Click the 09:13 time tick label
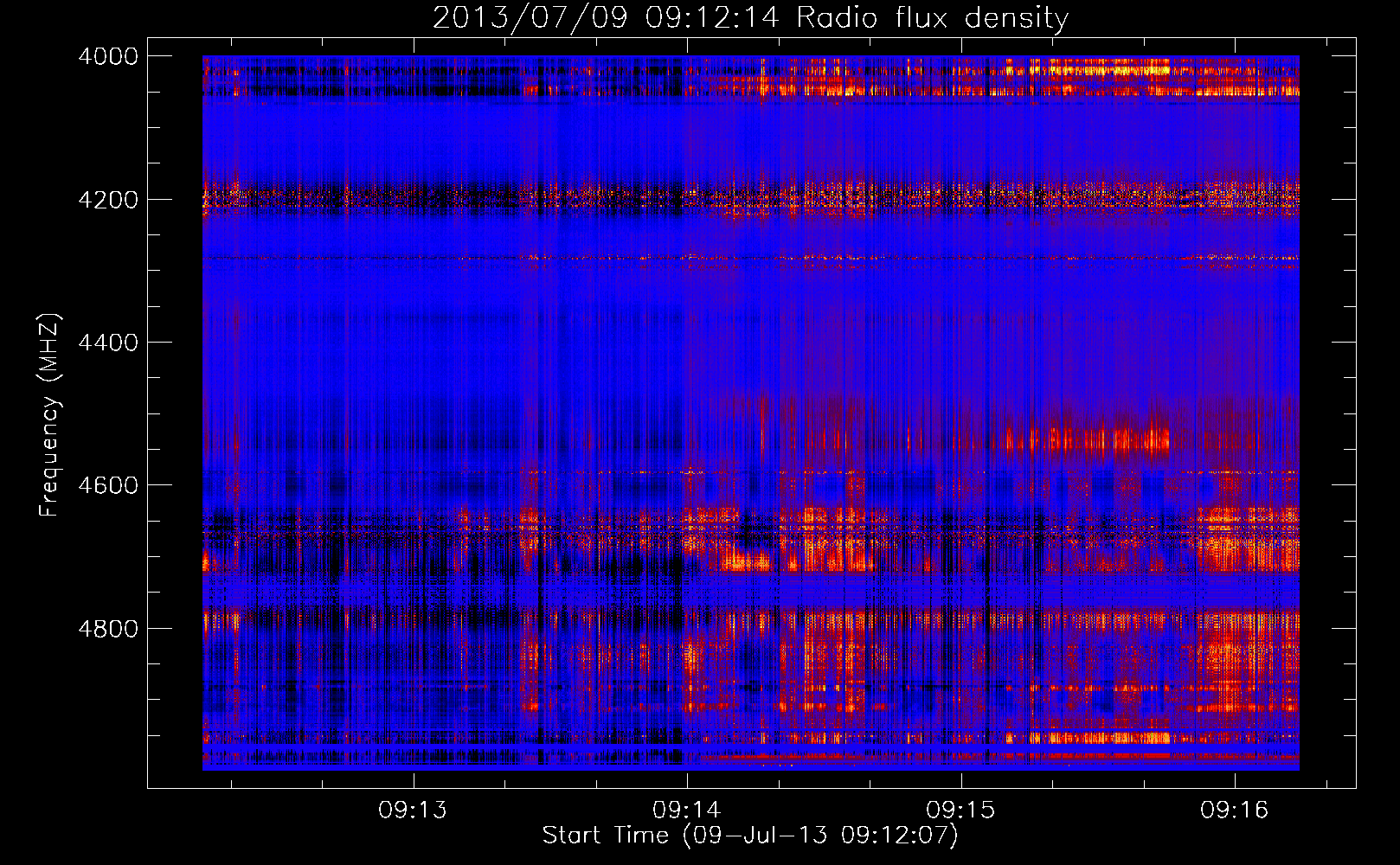The width and height of the screenshot is (1400, 865). pyautogui.click(x=413, y=810)
